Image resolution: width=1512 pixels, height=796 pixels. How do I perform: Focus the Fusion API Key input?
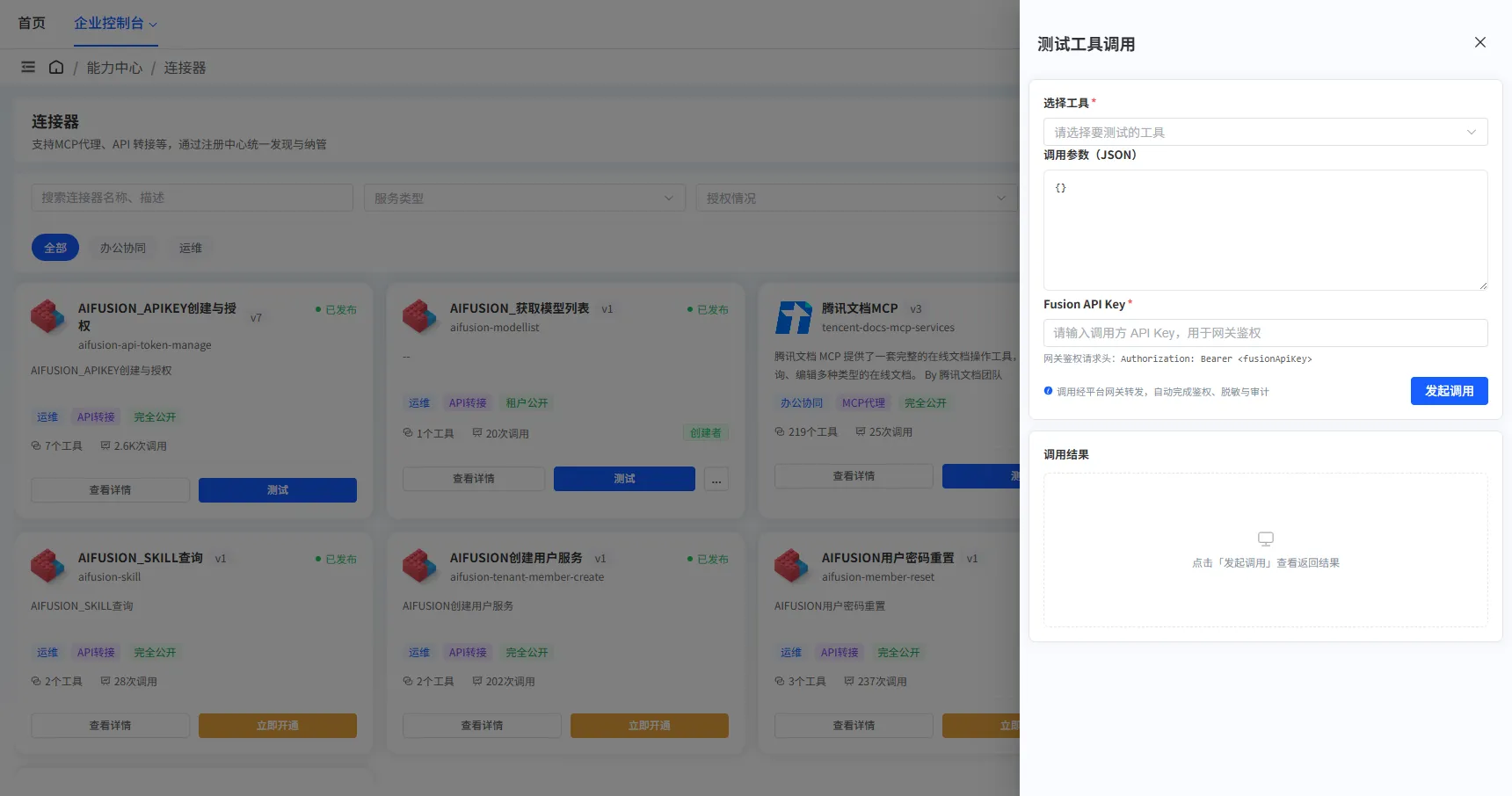(1265, 333)
